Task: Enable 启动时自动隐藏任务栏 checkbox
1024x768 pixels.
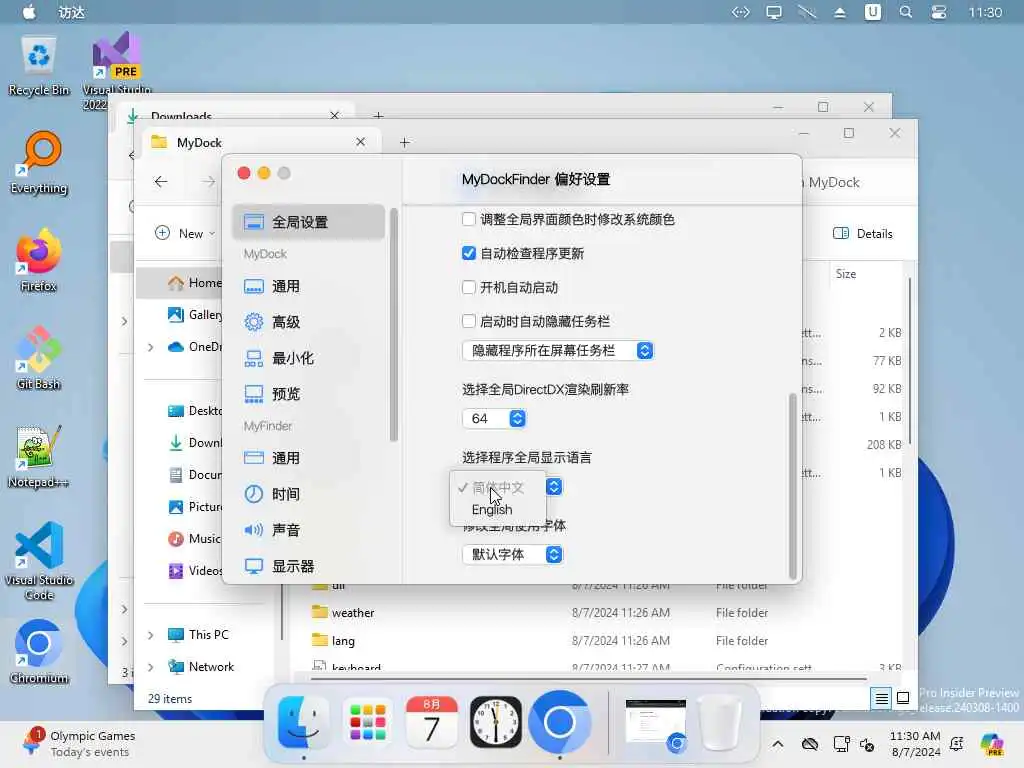Action: click(468, 321)
